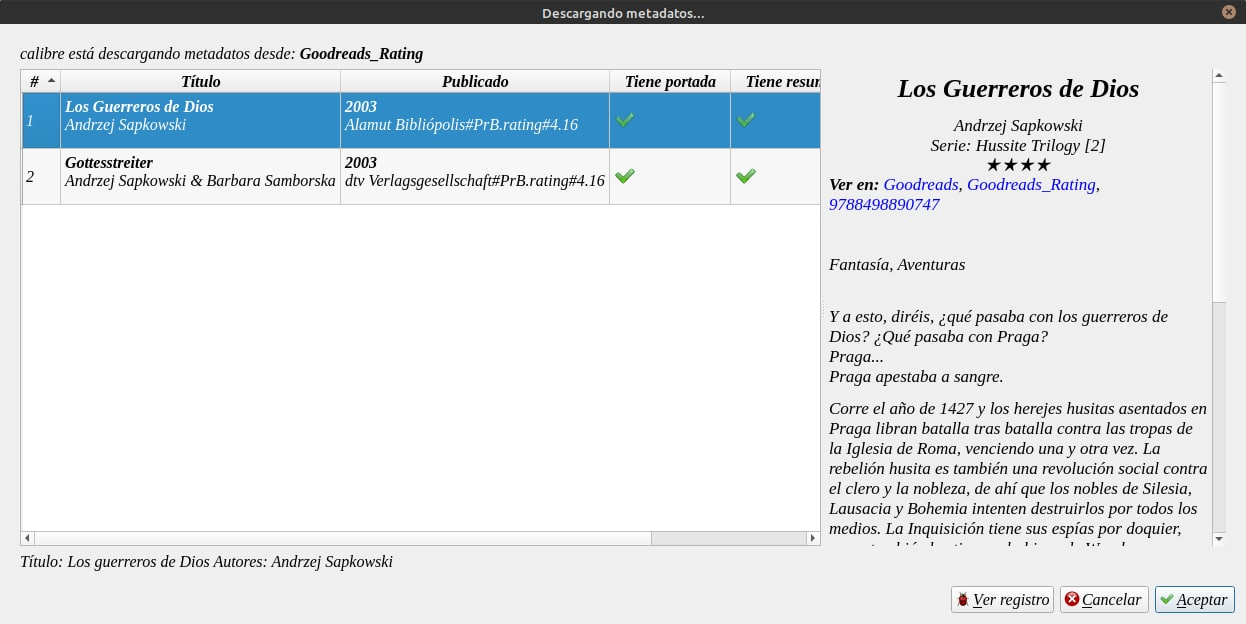The width and height of the screenshot is (1246, 624).
Task: Select the Alamut Bibliópolis publisher cell
Action: click(475, 120)
